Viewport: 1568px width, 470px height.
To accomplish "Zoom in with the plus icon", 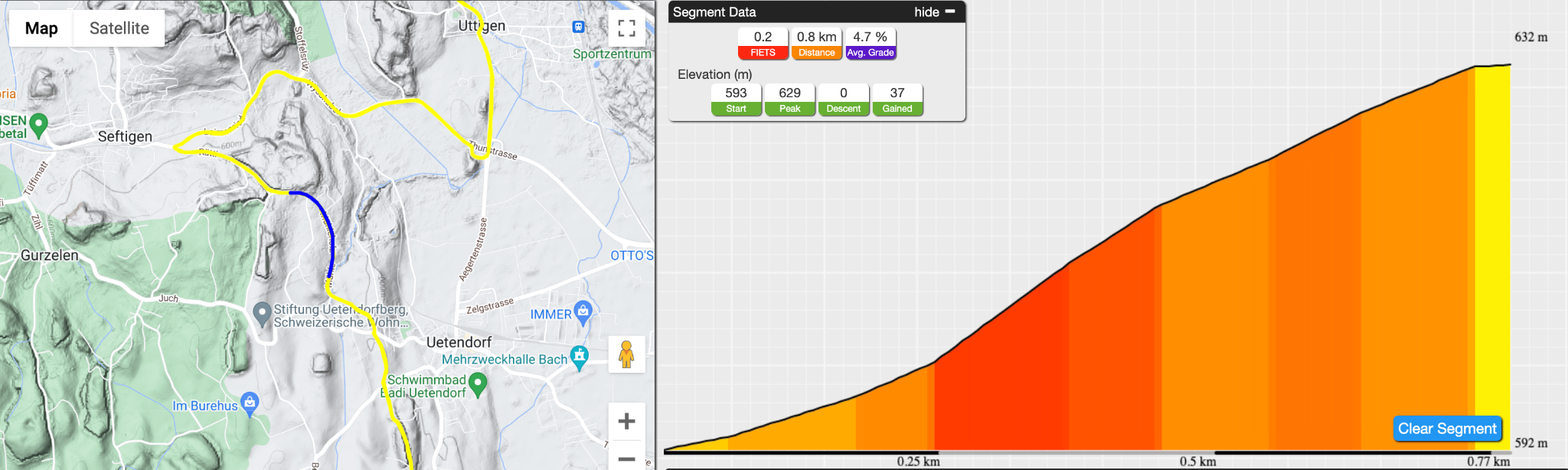I will click(626, 421).
